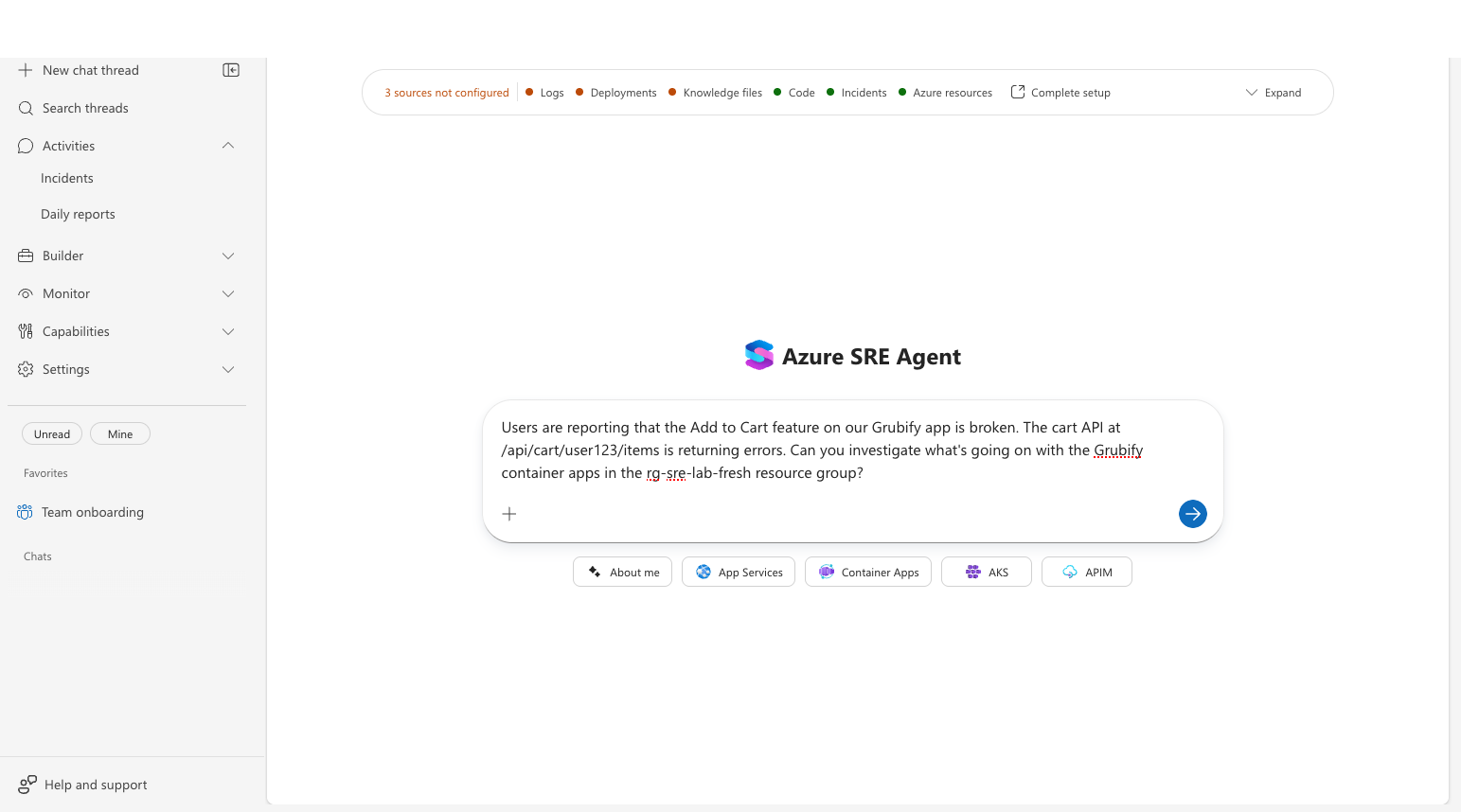This screenshot has width=1461, height=812.
Task: Click the Logs source status
Action: (x=544, y=93)
